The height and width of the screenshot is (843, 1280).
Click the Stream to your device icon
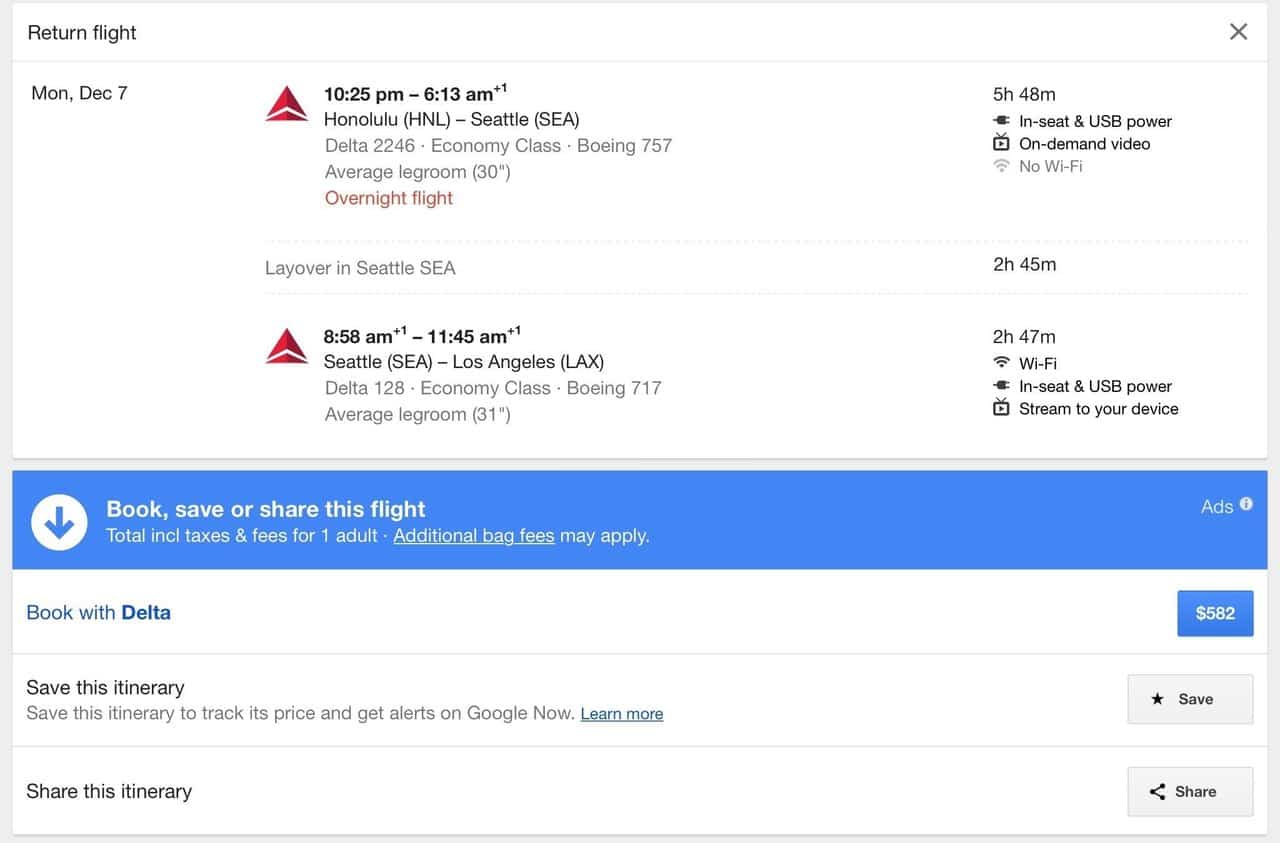1002,408
